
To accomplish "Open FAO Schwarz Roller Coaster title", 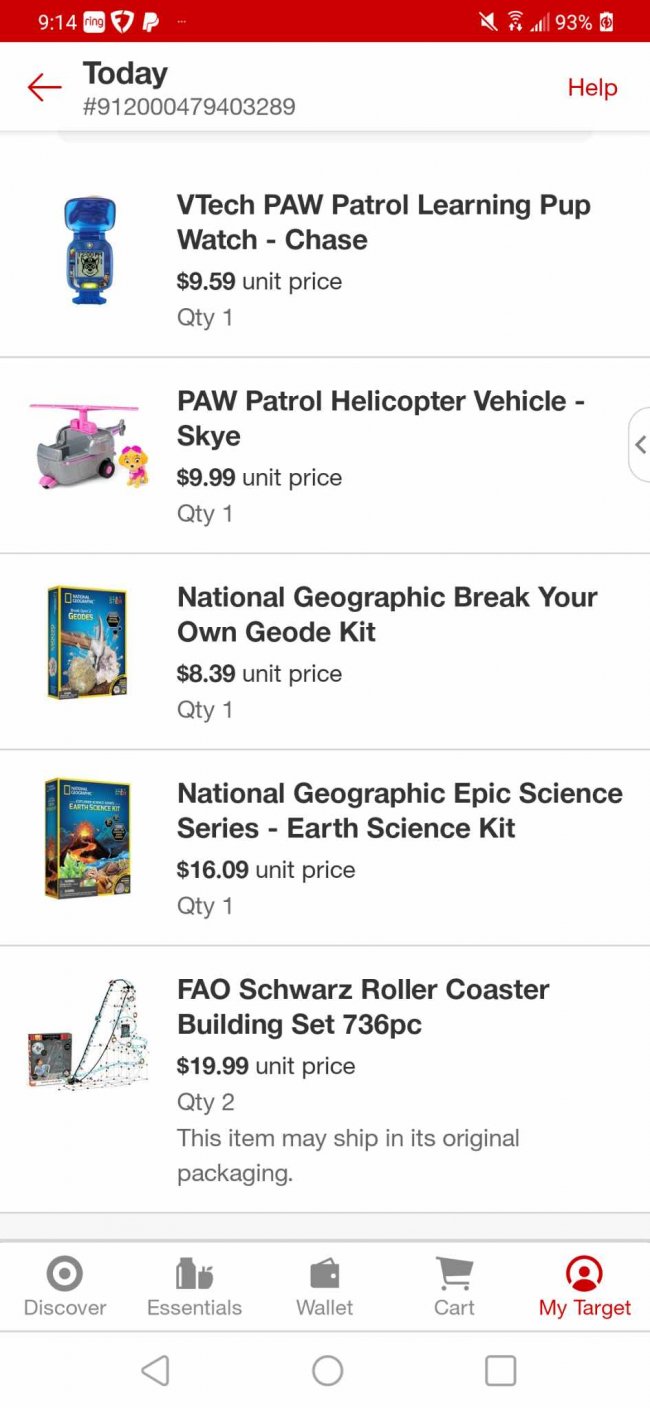I will coord(363,1006).
